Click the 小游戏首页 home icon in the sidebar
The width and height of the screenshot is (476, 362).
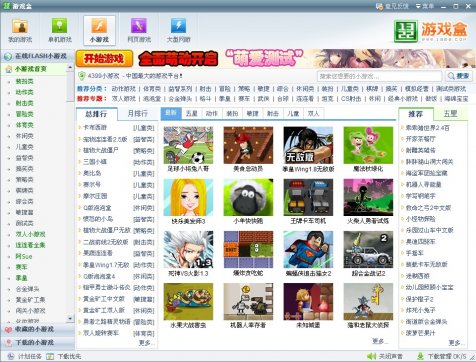click(9, 69)
